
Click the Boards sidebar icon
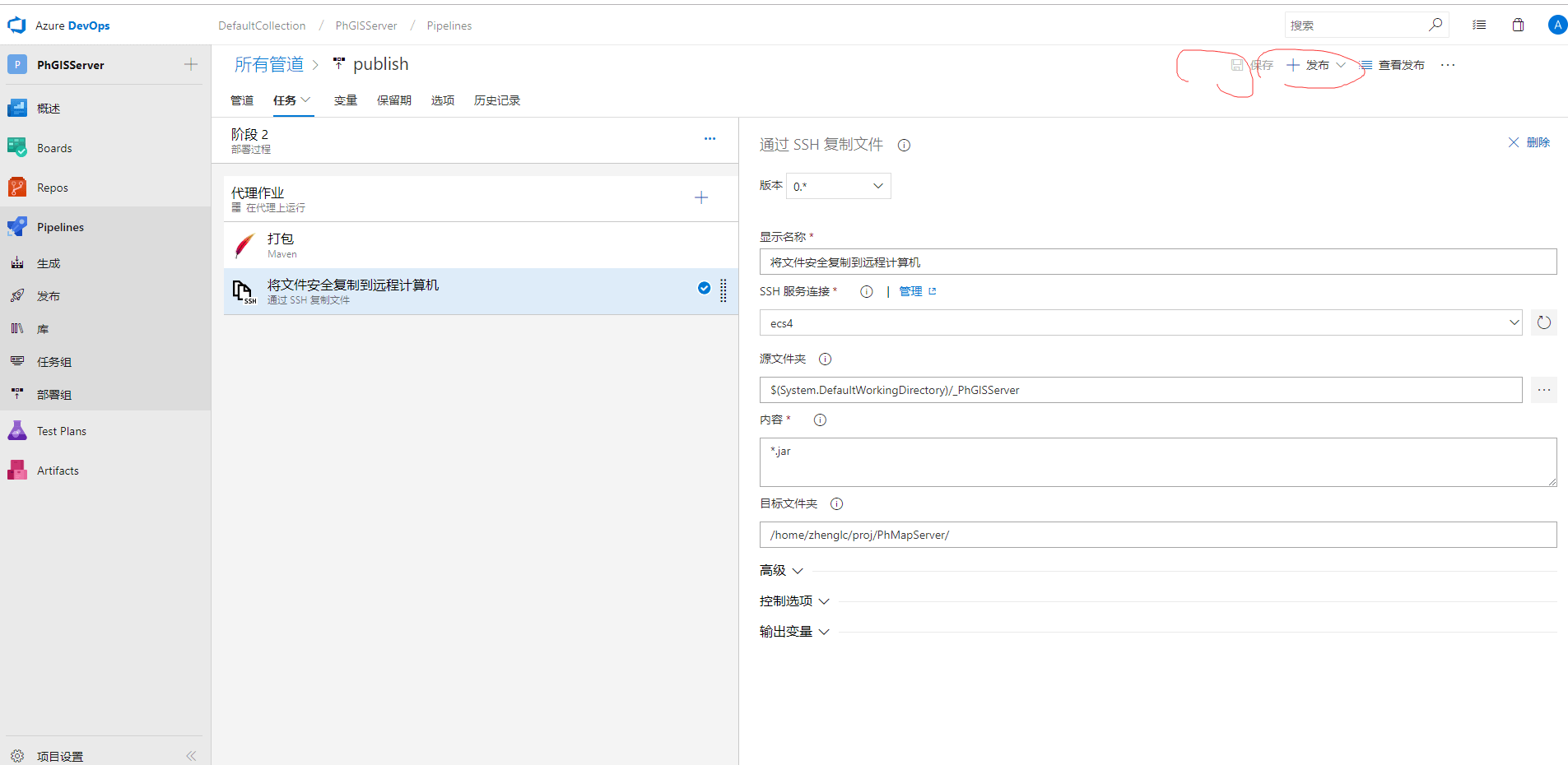pos(17,148)
